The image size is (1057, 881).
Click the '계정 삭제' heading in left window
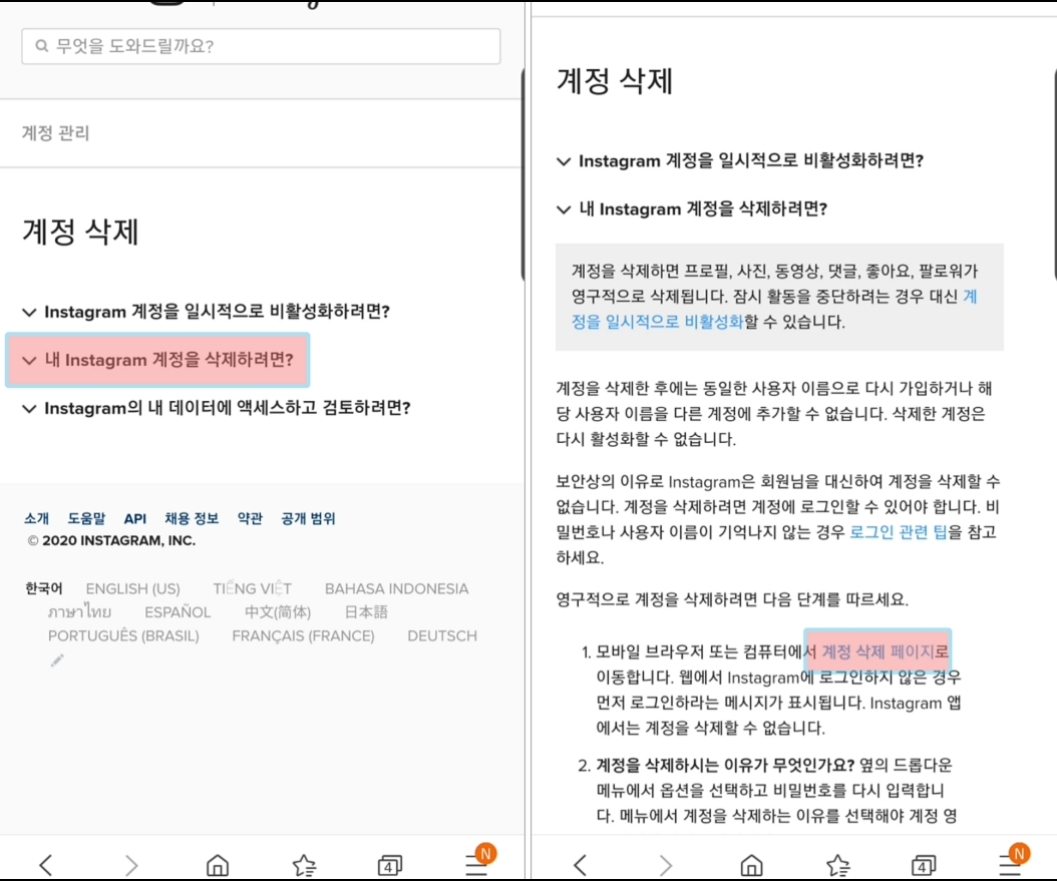[80, 232]
